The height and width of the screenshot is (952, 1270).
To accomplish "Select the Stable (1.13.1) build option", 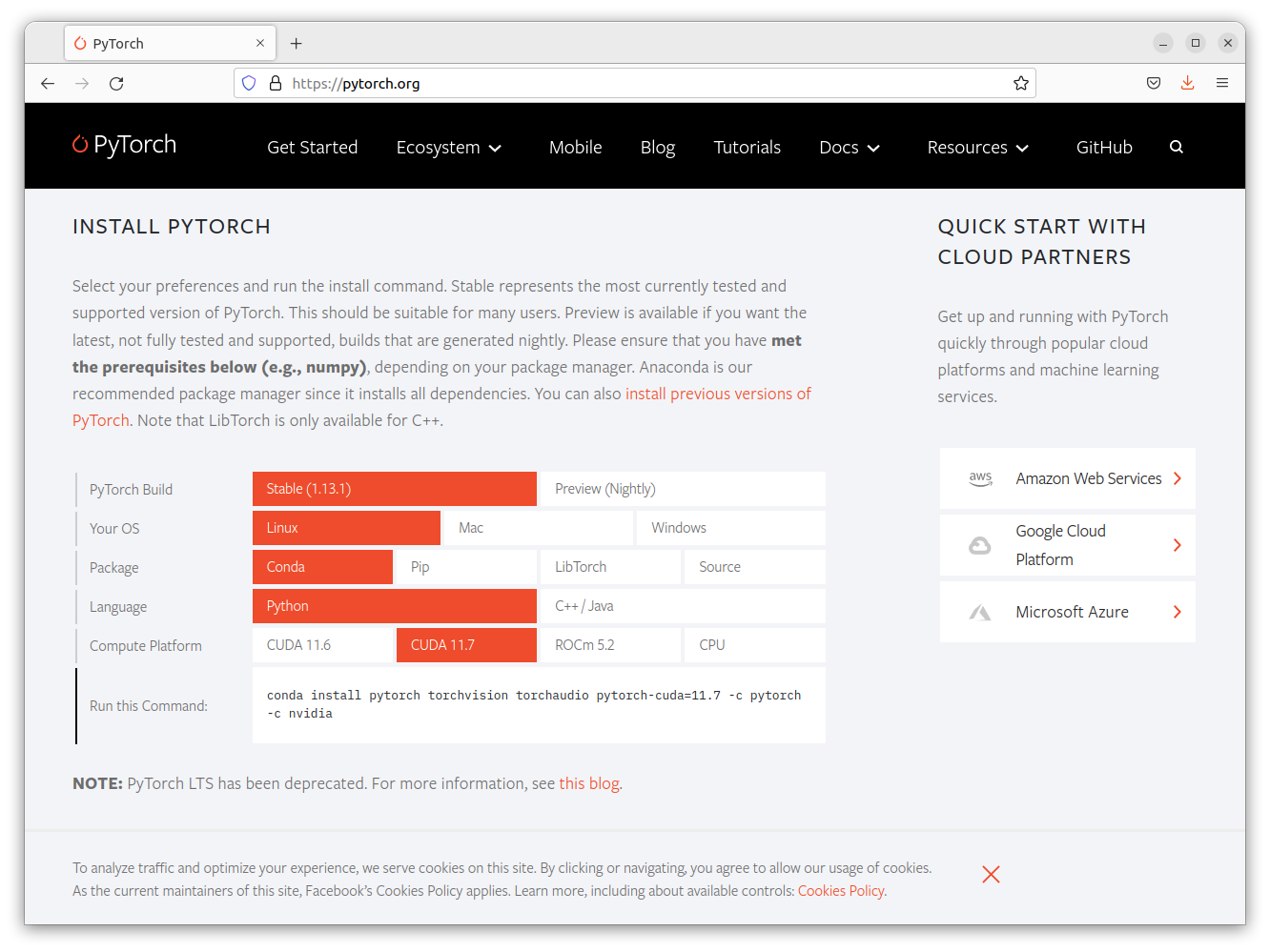I will (x=395, y=489).
